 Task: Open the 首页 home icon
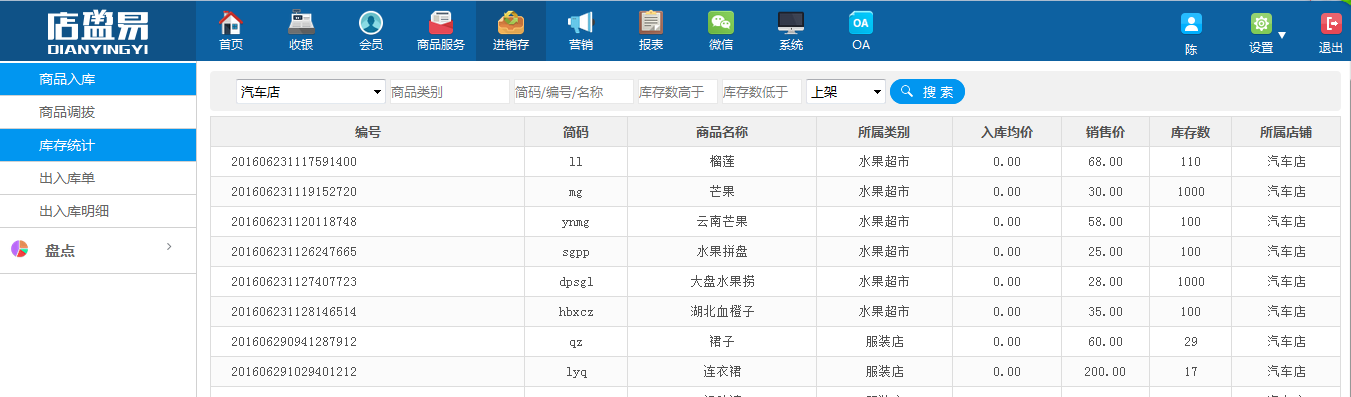pyautogui.click(x=231, y=22)
